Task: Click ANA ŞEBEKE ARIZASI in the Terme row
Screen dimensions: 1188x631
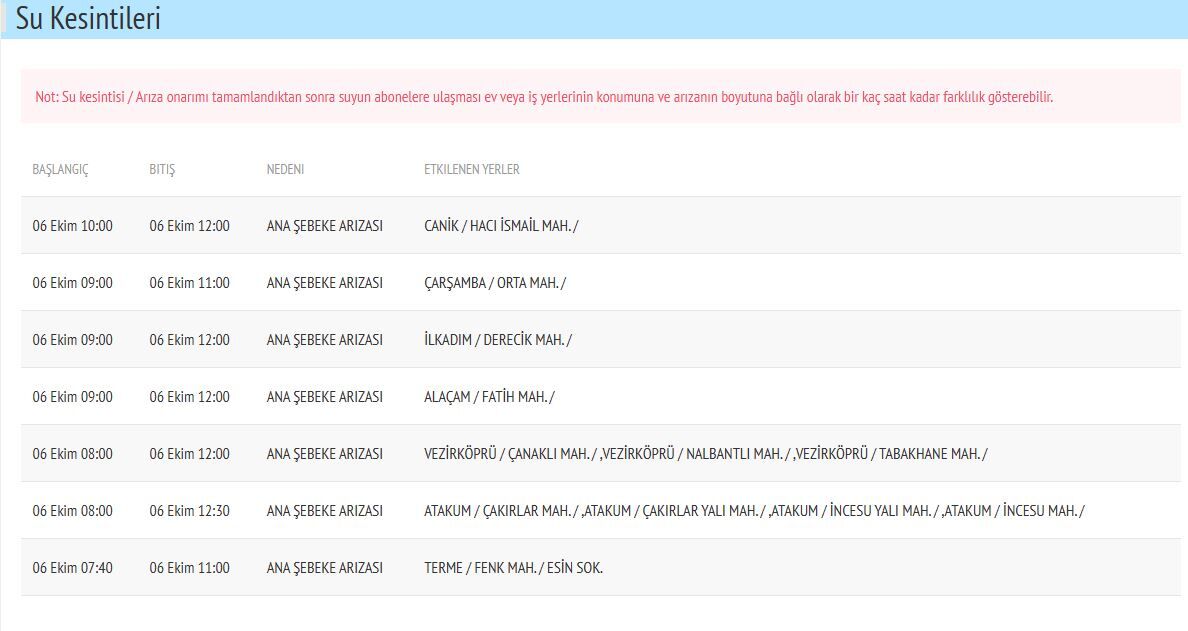Action: pos(324,567)
